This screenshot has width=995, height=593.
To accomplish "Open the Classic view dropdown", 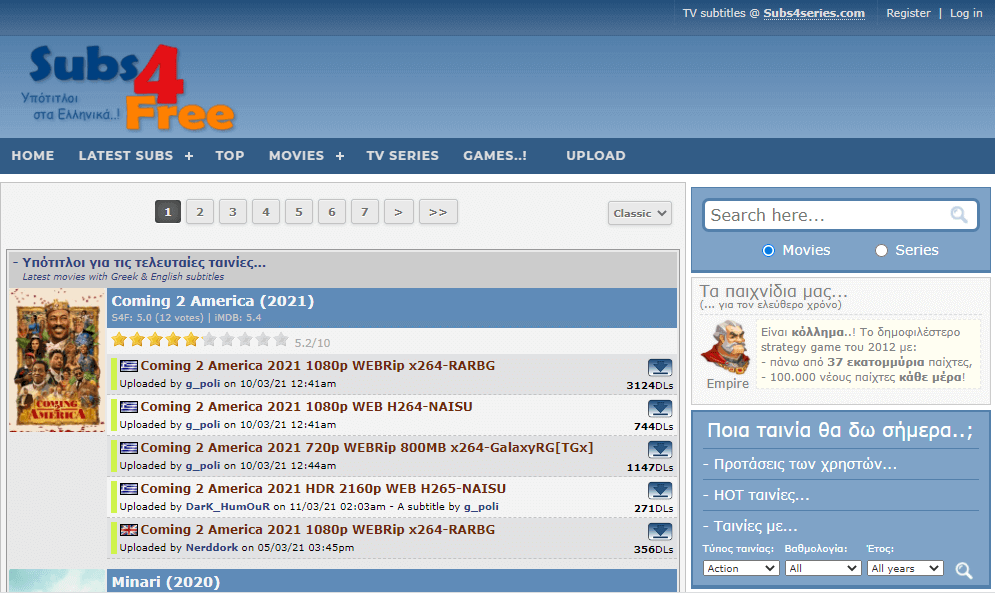I will point(640,213).
